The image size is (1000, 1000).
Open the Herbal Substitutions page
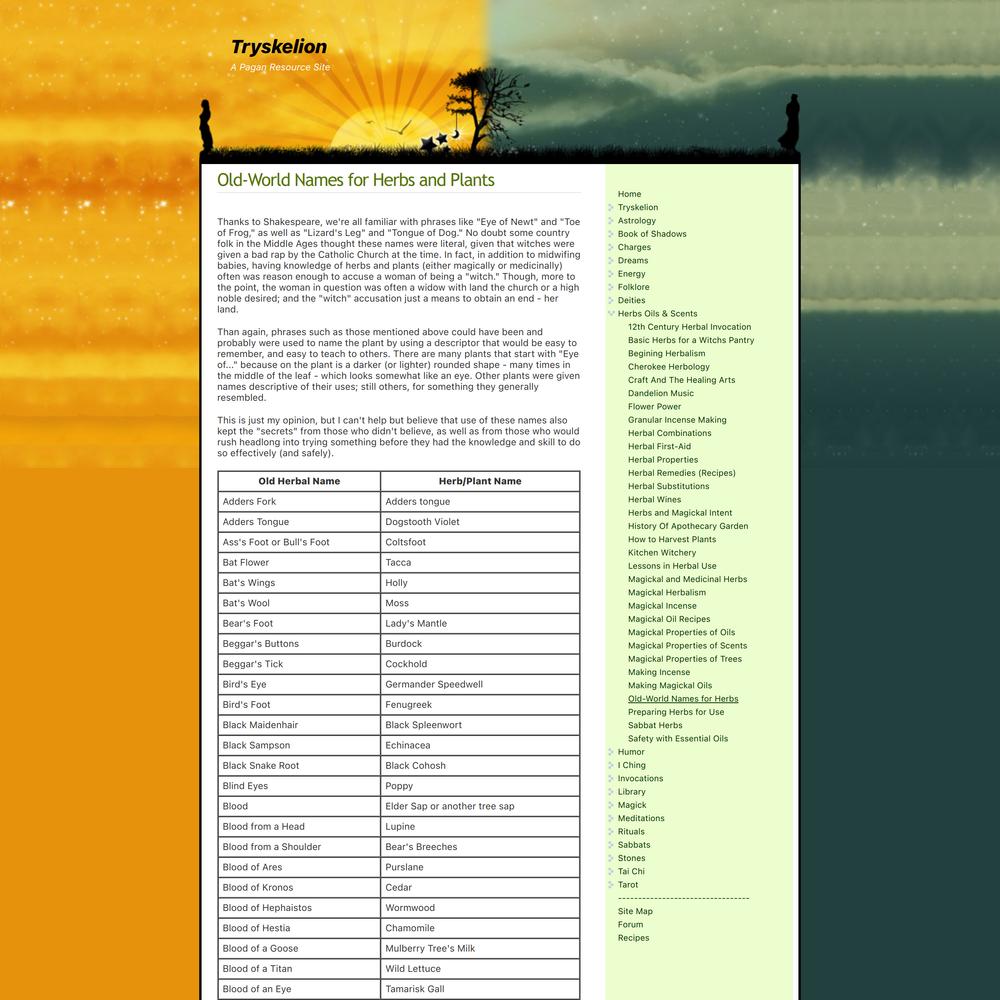pyautogui.click(x=668, y=486)
